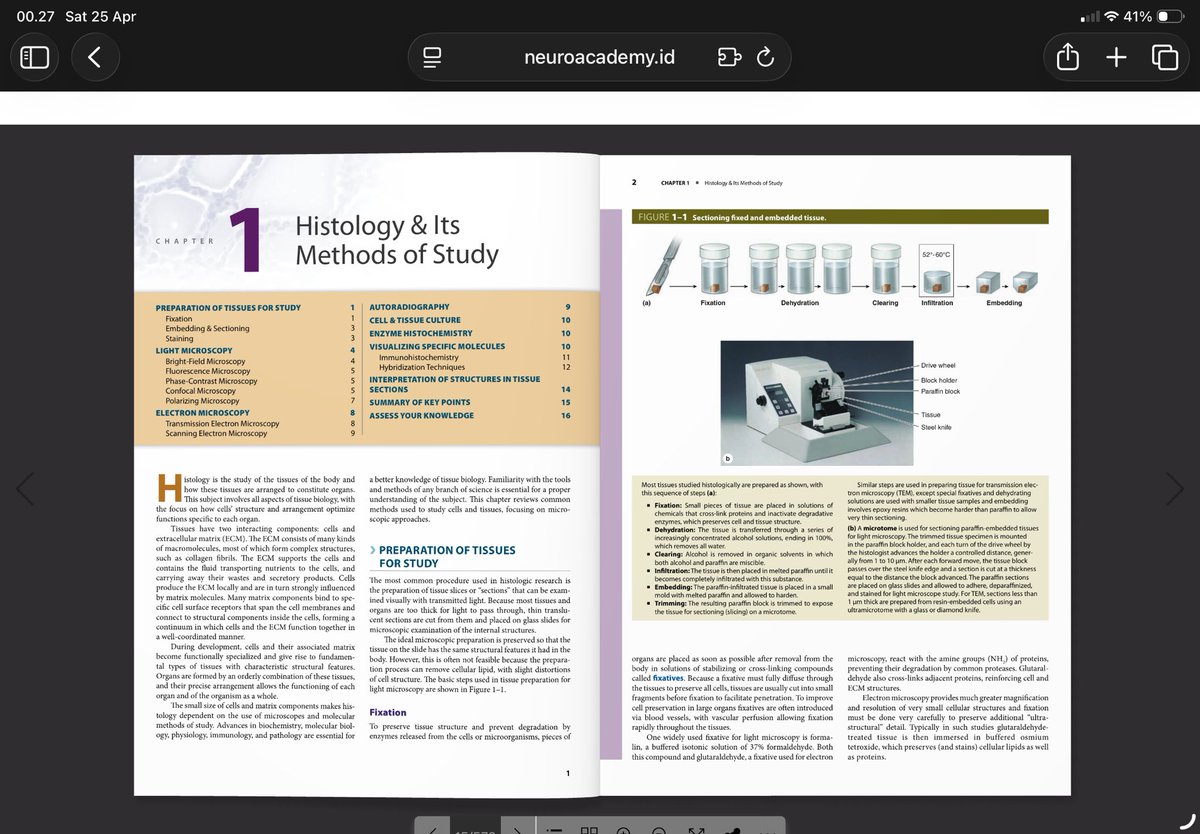Click 'Embedding & Sectioning' contents entry
This screenshot has height=834, width=1200.
click(208, 328)
